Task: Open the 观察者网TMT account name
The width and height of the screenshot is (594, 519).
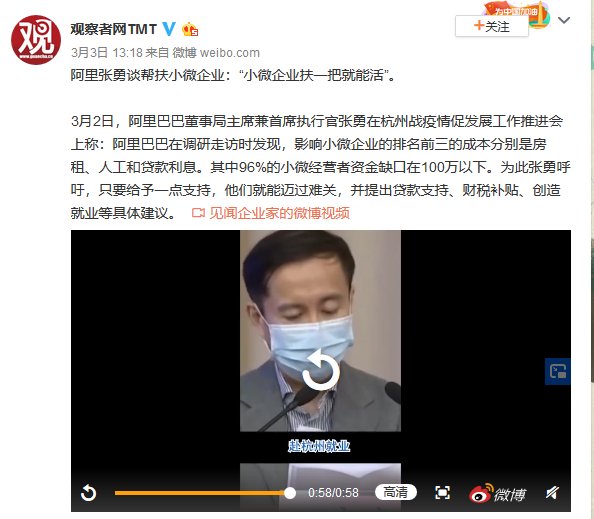Action: click(x=114, y=29)
